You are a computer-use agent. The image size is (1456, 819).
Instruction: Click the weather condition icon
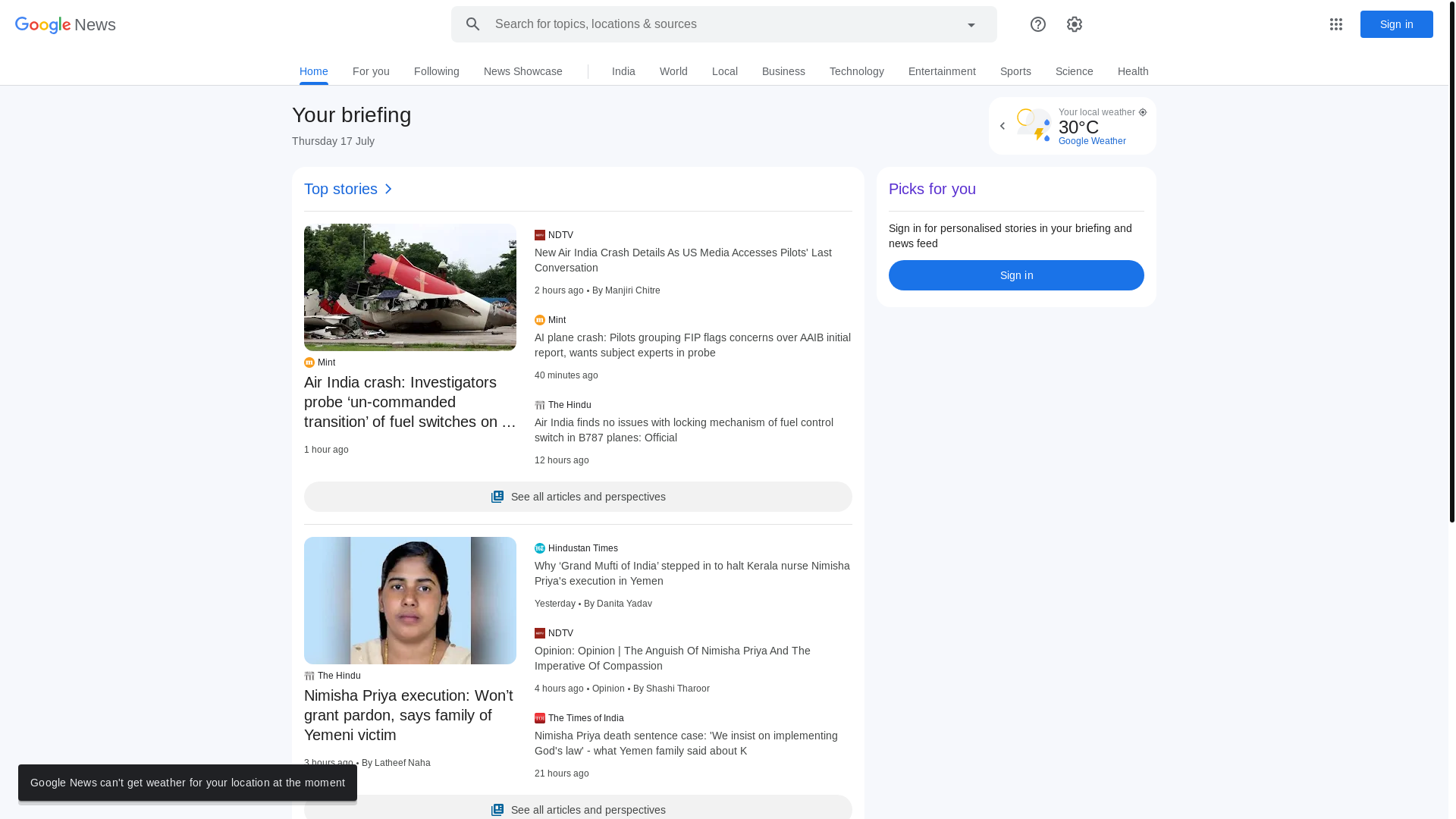coord(1034,125)
